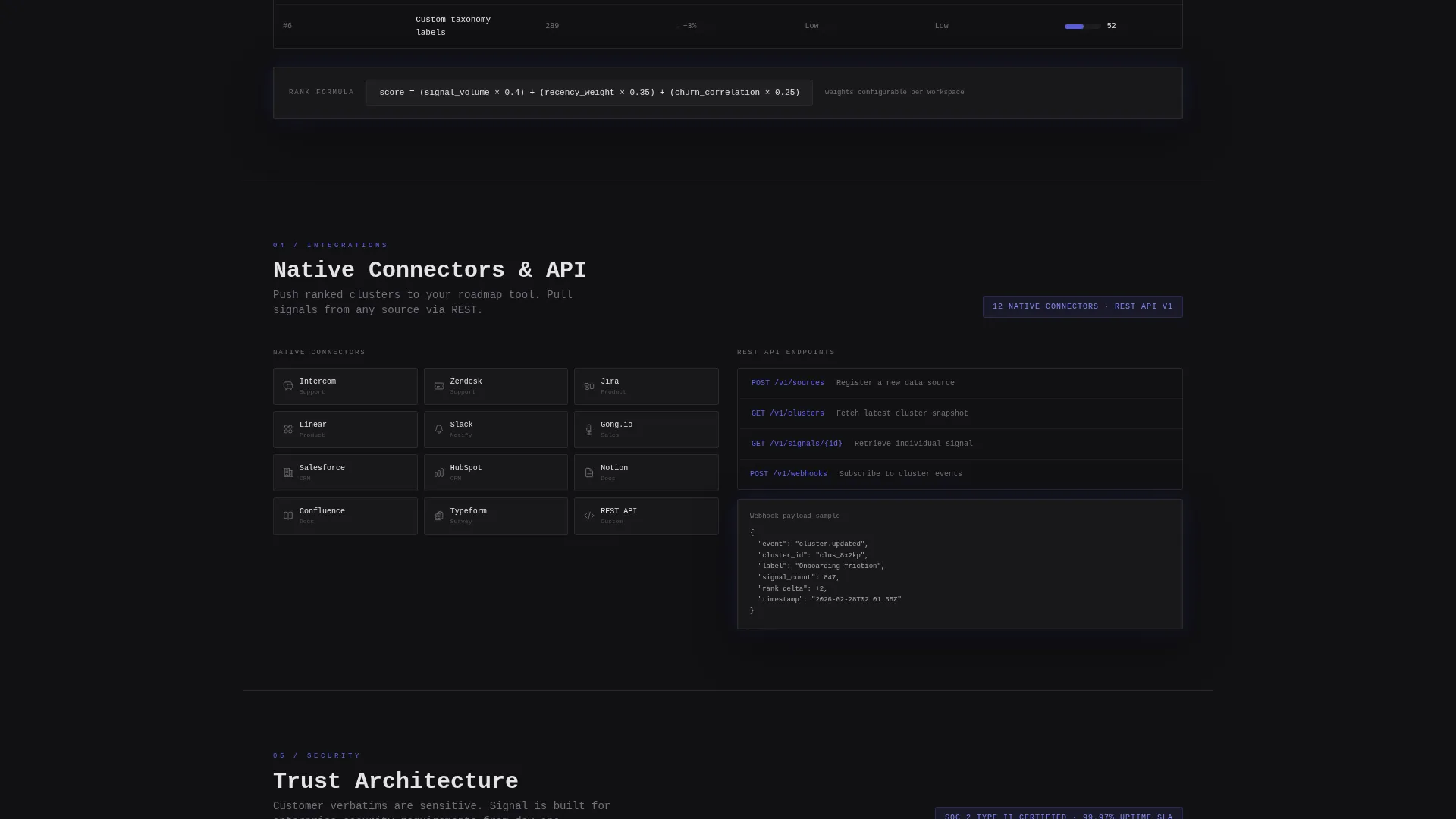The image size is (1456, 819).
Task: Open GET /v1/clusters endpoint row
Action: (x=959, y=413)
